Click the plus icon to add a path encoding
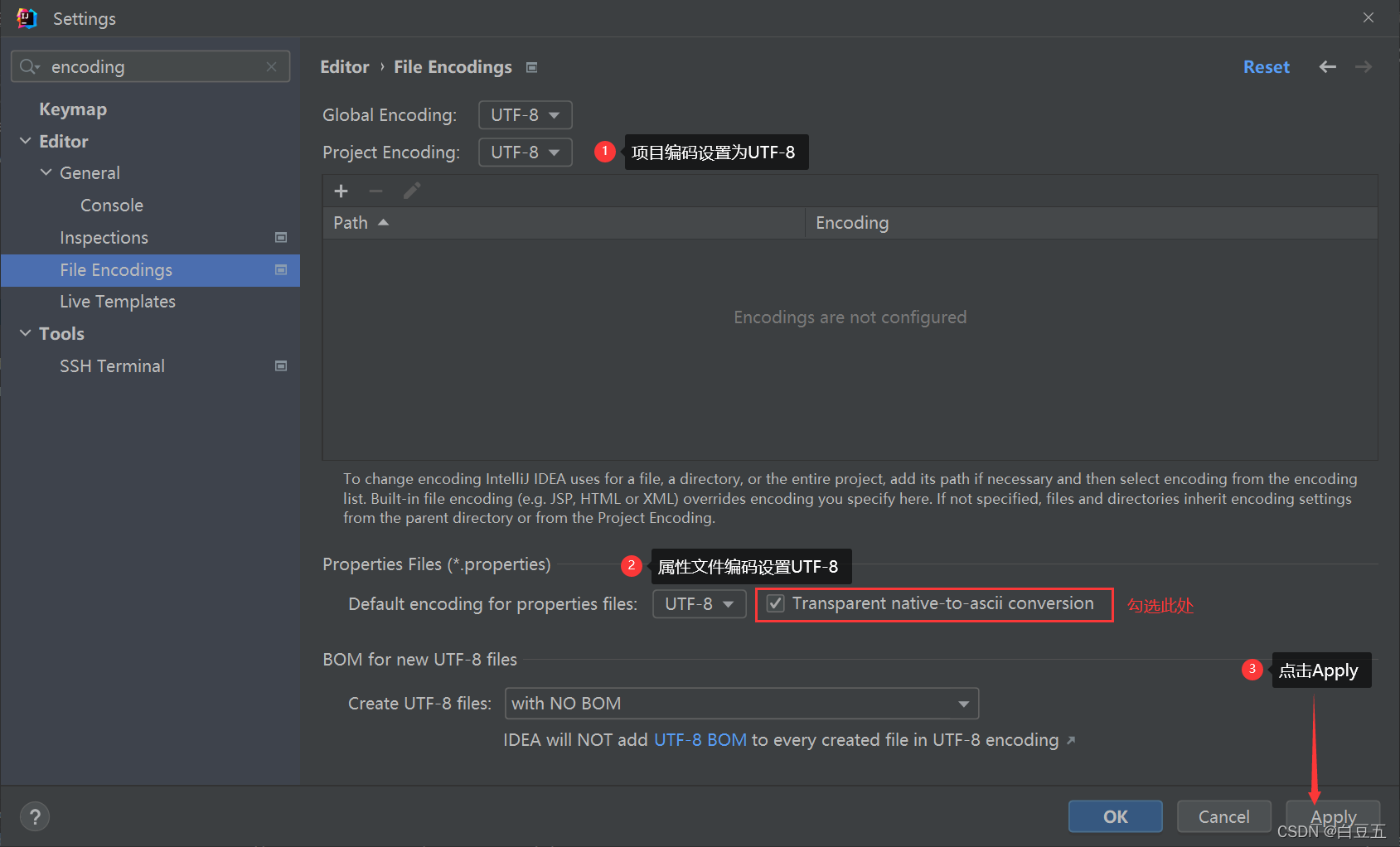Viewport: 1400px width, 847px height. [x=341, y=191]
